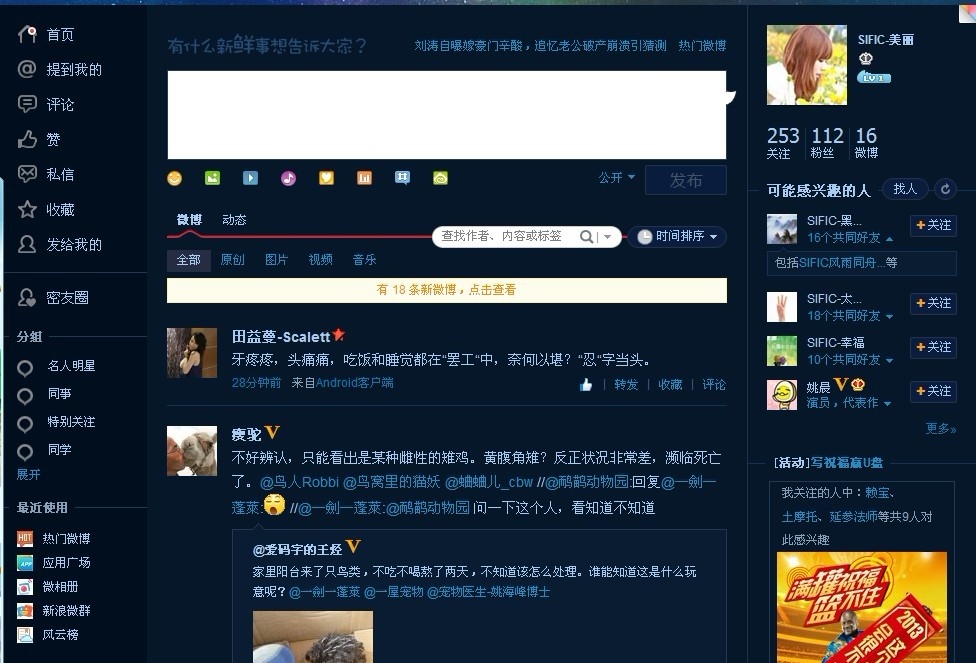The height and width of the screenshot is (663, 976).
Task: Select the 原创 filter tab
Action: point(232,259)
